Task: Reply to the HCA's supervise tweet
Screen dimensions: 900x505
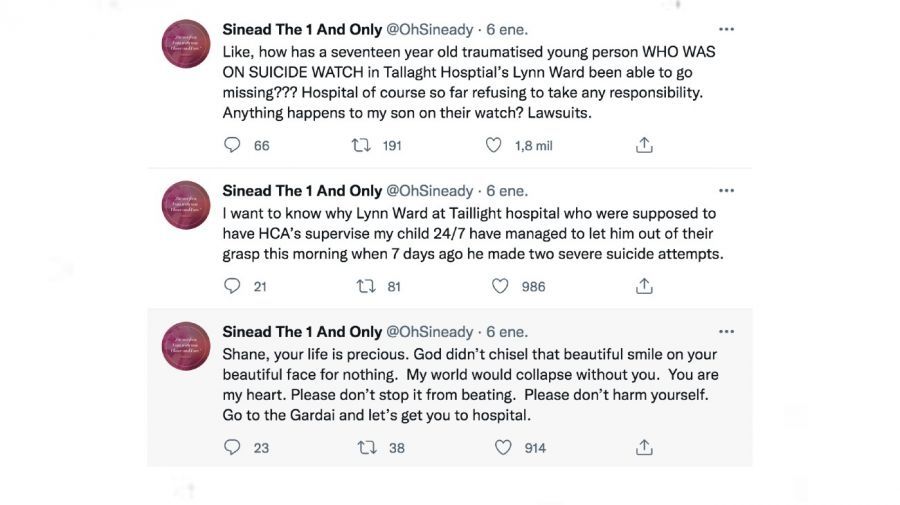Action: (232, 286)
